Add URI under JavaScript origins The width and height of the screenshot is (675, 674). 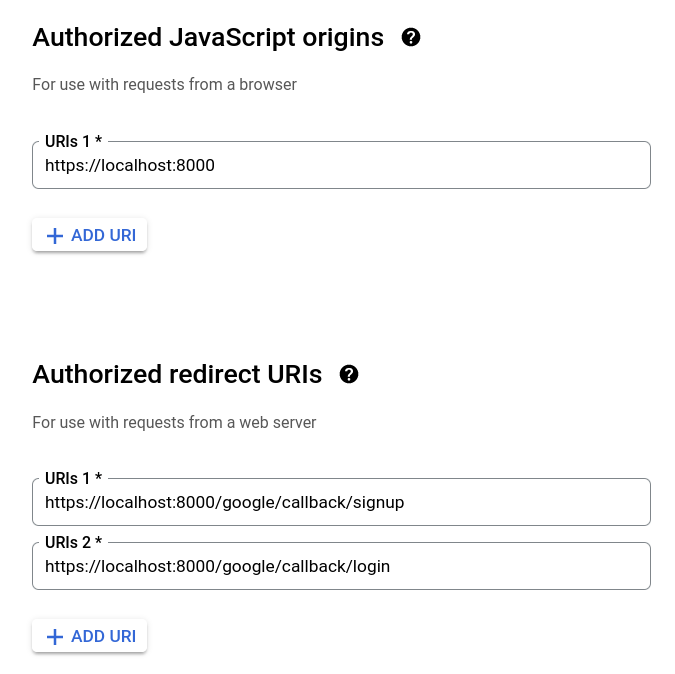point(90,235)
